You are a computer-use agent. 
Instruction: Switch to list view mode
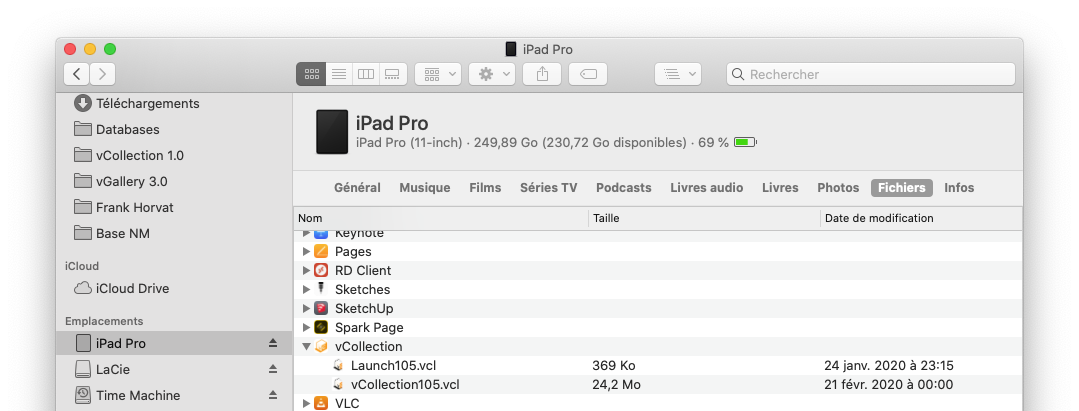[339, 74]
